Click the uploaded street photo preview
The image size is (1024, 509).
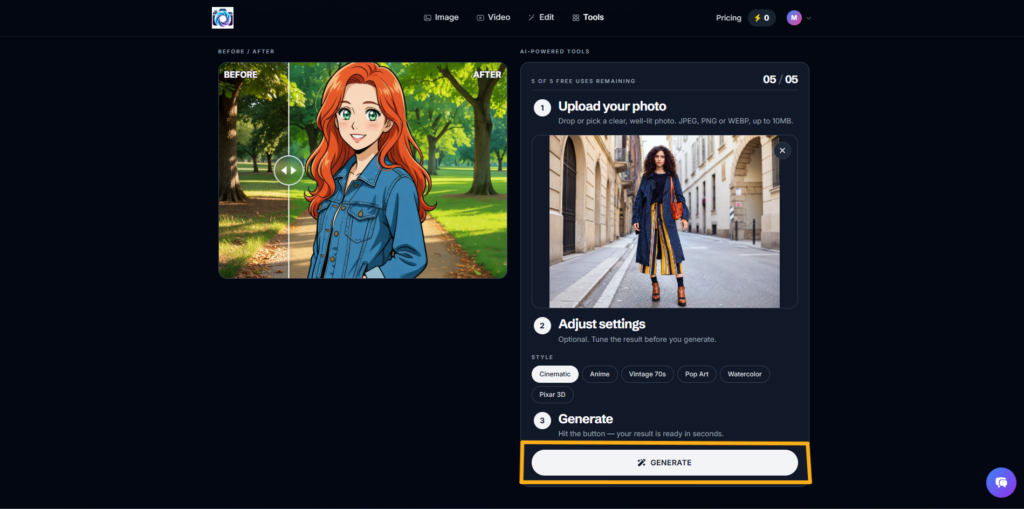[x=664, y=222]
